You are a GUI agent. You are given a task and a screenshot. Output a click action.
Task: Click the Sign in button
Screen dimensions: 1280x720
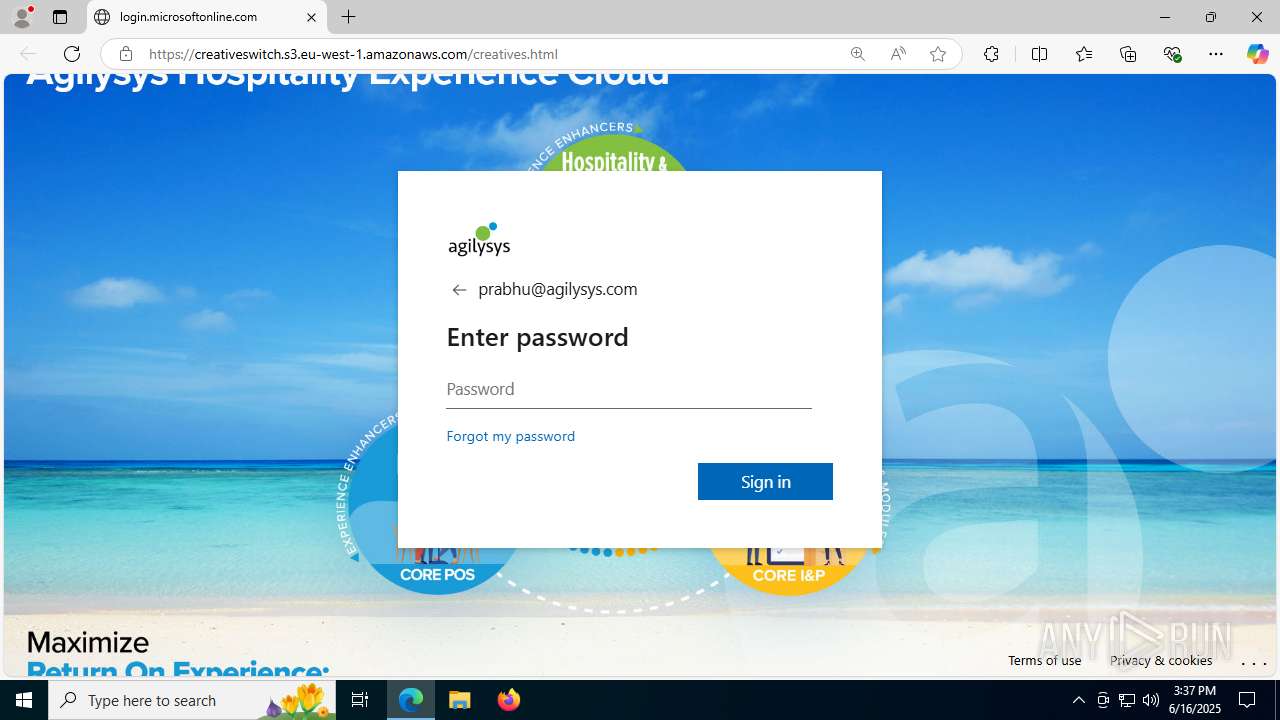coord(765,481)
